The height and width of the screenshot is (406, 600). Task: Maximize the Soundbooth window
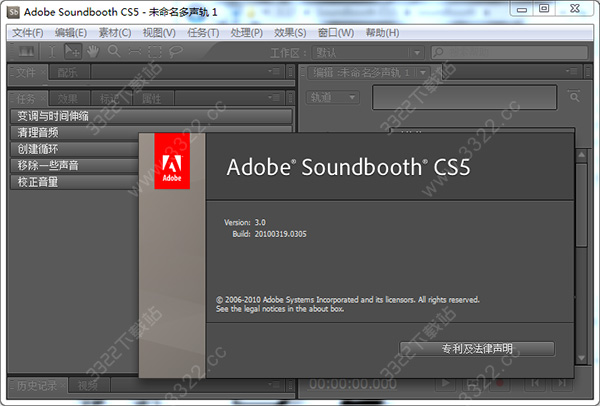[544, 9]
